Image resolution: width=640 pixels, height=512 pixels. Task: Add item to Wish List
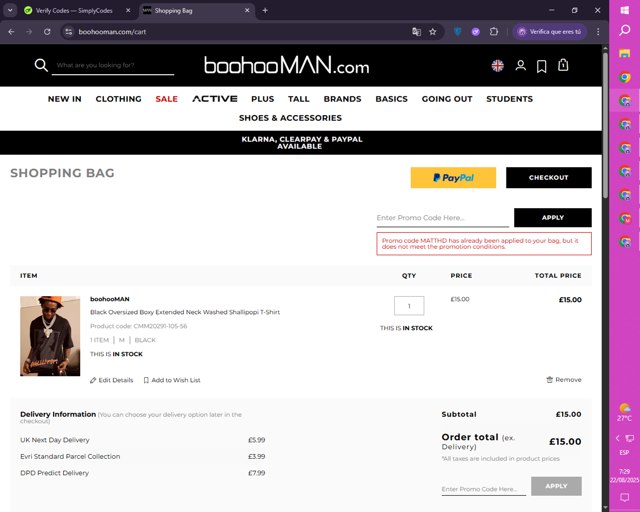pos(172,380)
